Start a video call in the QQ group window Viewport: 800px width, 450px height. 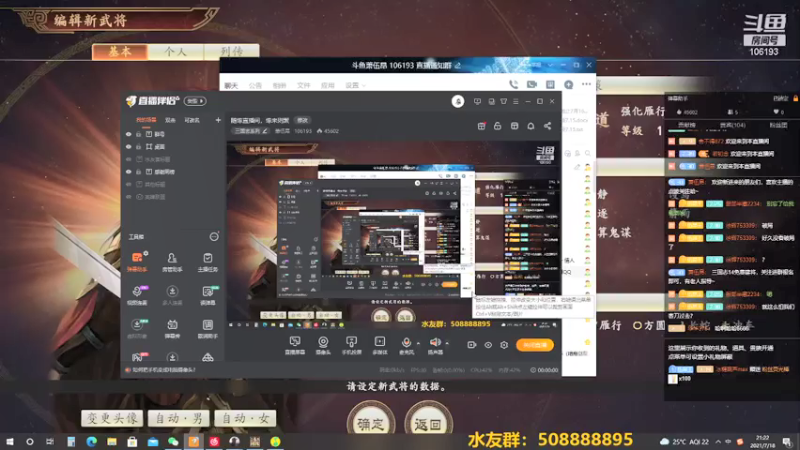coord(532,85)
